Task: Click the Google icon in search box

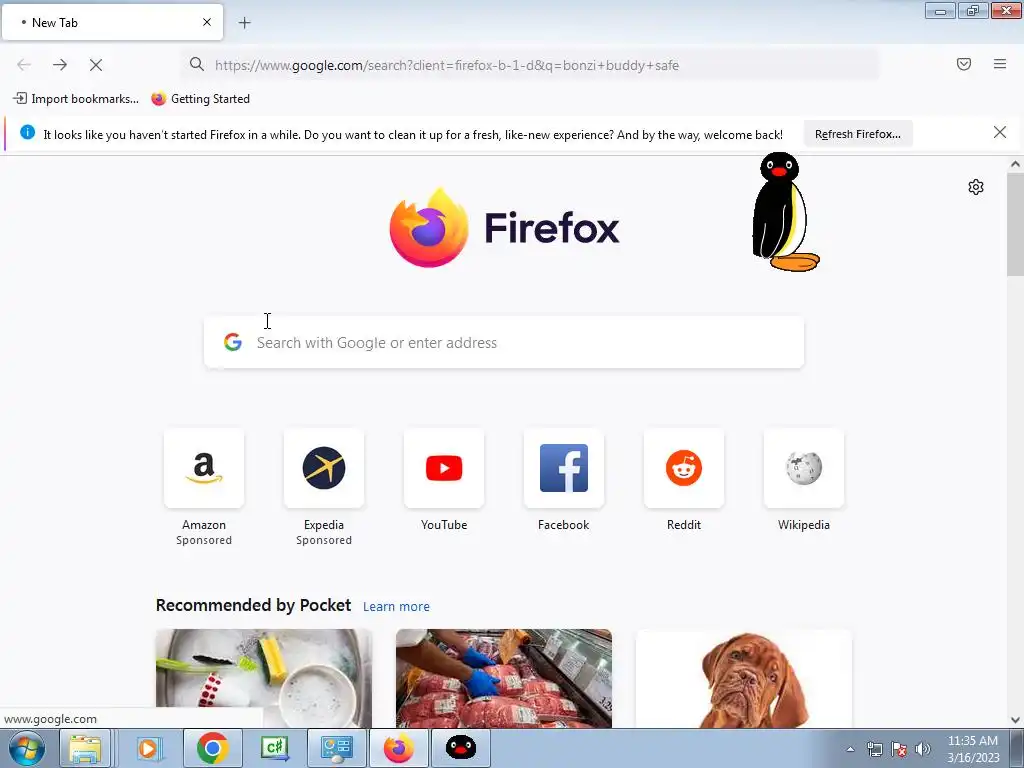Action: click(x=232, y=342)
